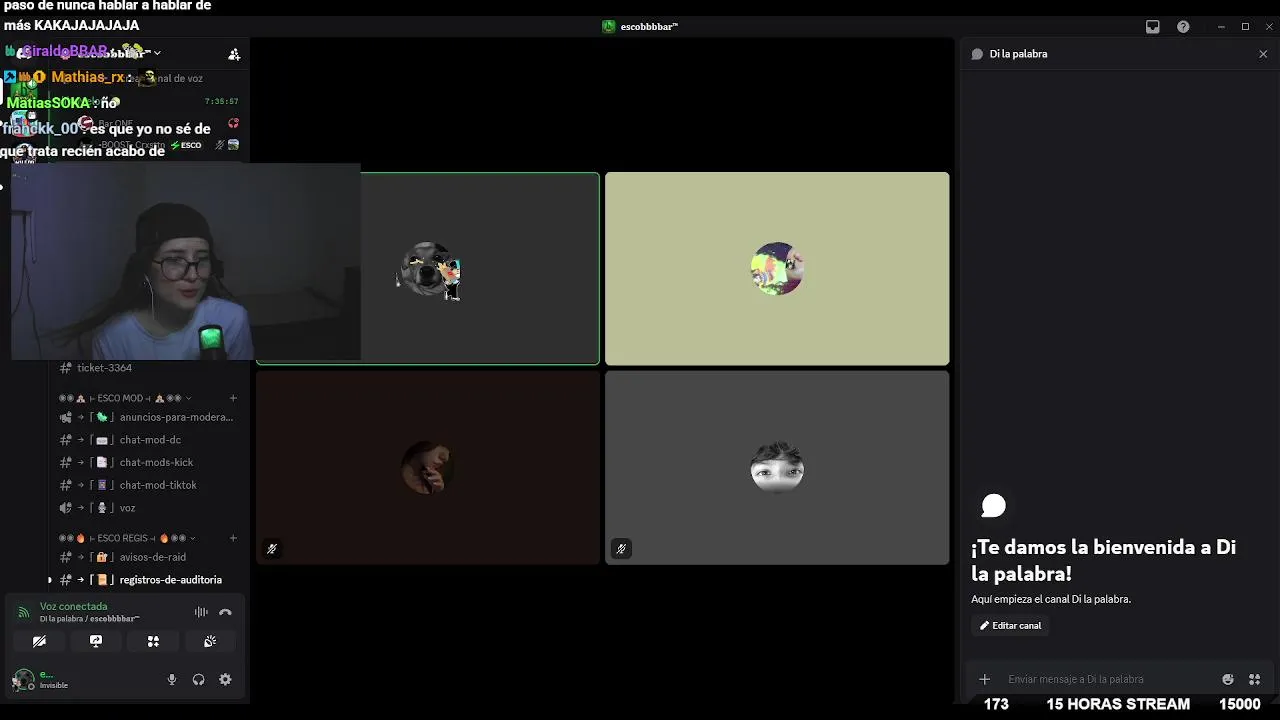Open the chat-mod-dc channel

[148, 440]
